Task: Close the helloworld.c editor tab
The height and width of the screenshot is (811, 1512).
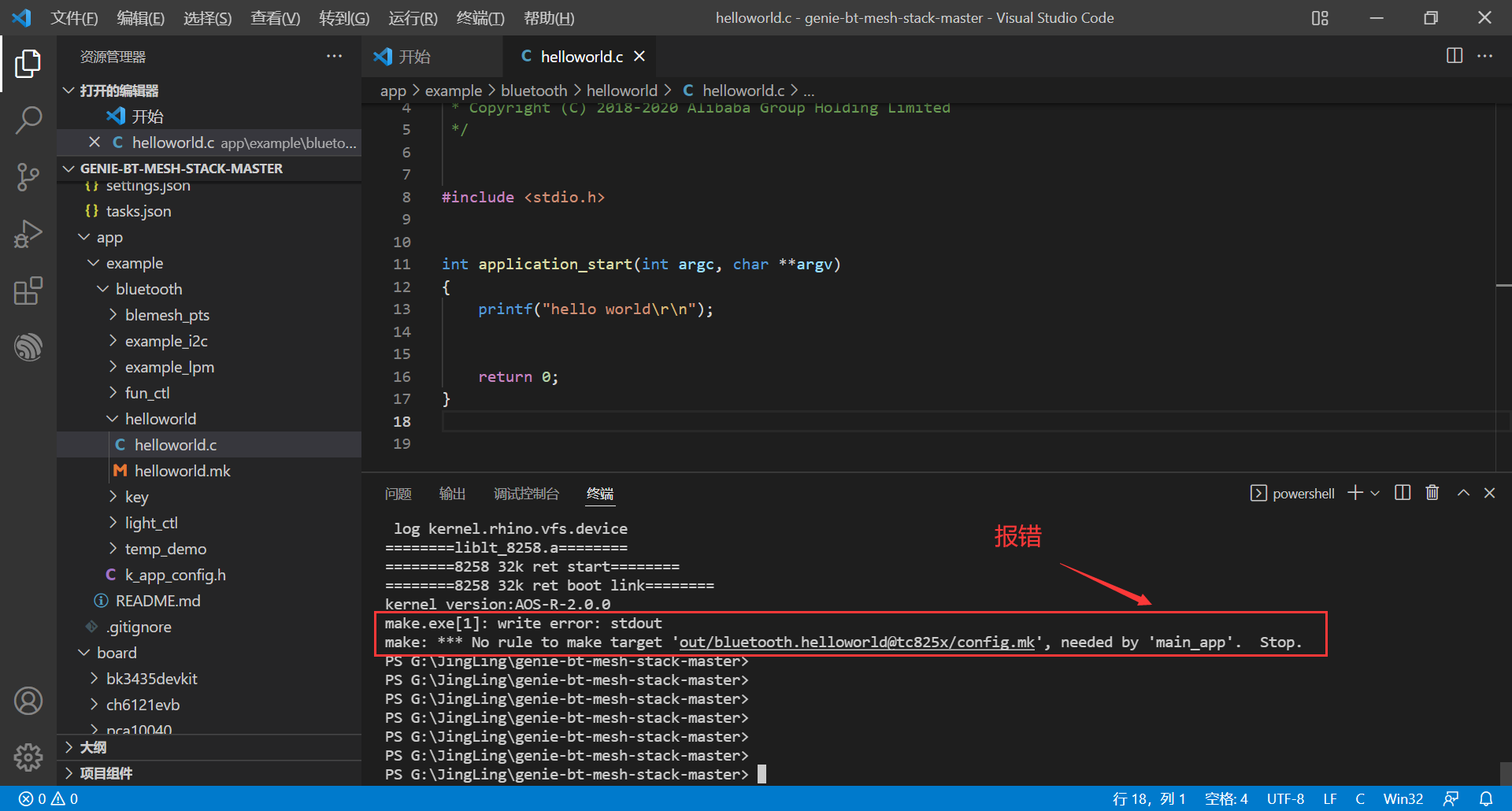Action: click(x=639, y=56)
